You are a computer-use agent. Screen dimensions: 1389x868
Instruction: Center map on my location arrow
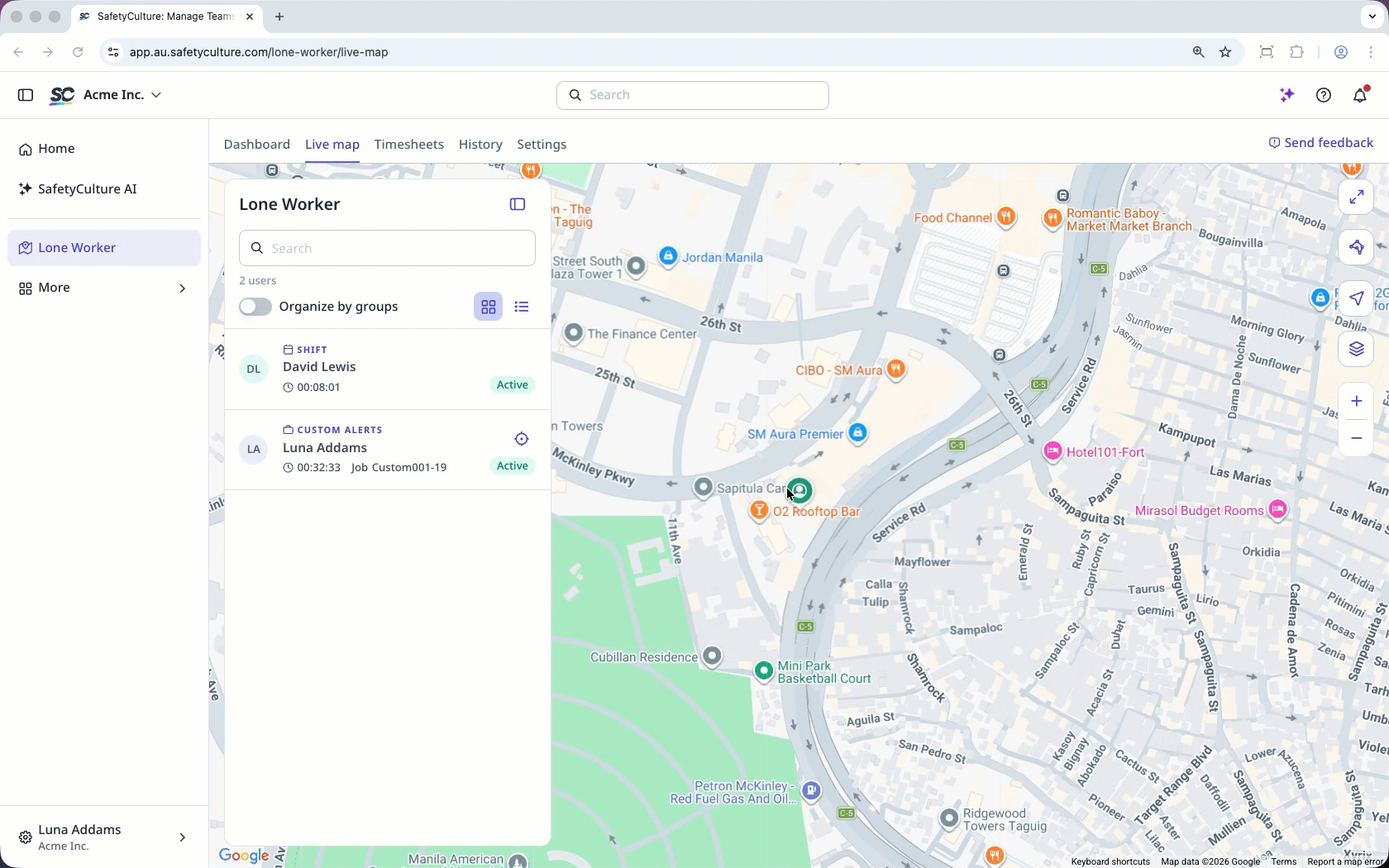(x=1357, y=298)
